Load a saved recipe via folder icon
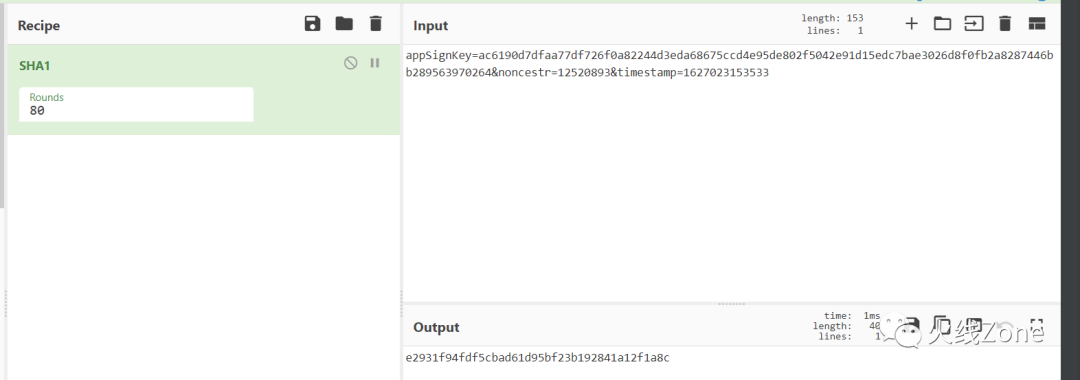The height and width of the screenshot is (380, 1080). [x=344, y=24]
